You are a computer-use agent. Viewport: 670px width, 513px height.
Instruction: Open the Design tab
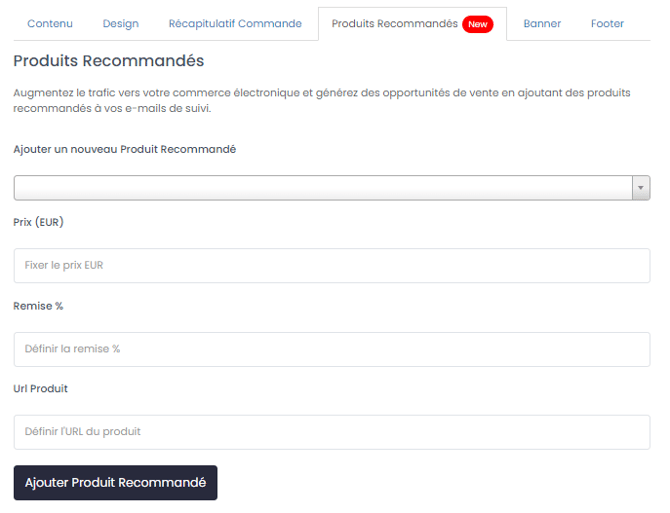click(120, 24)
